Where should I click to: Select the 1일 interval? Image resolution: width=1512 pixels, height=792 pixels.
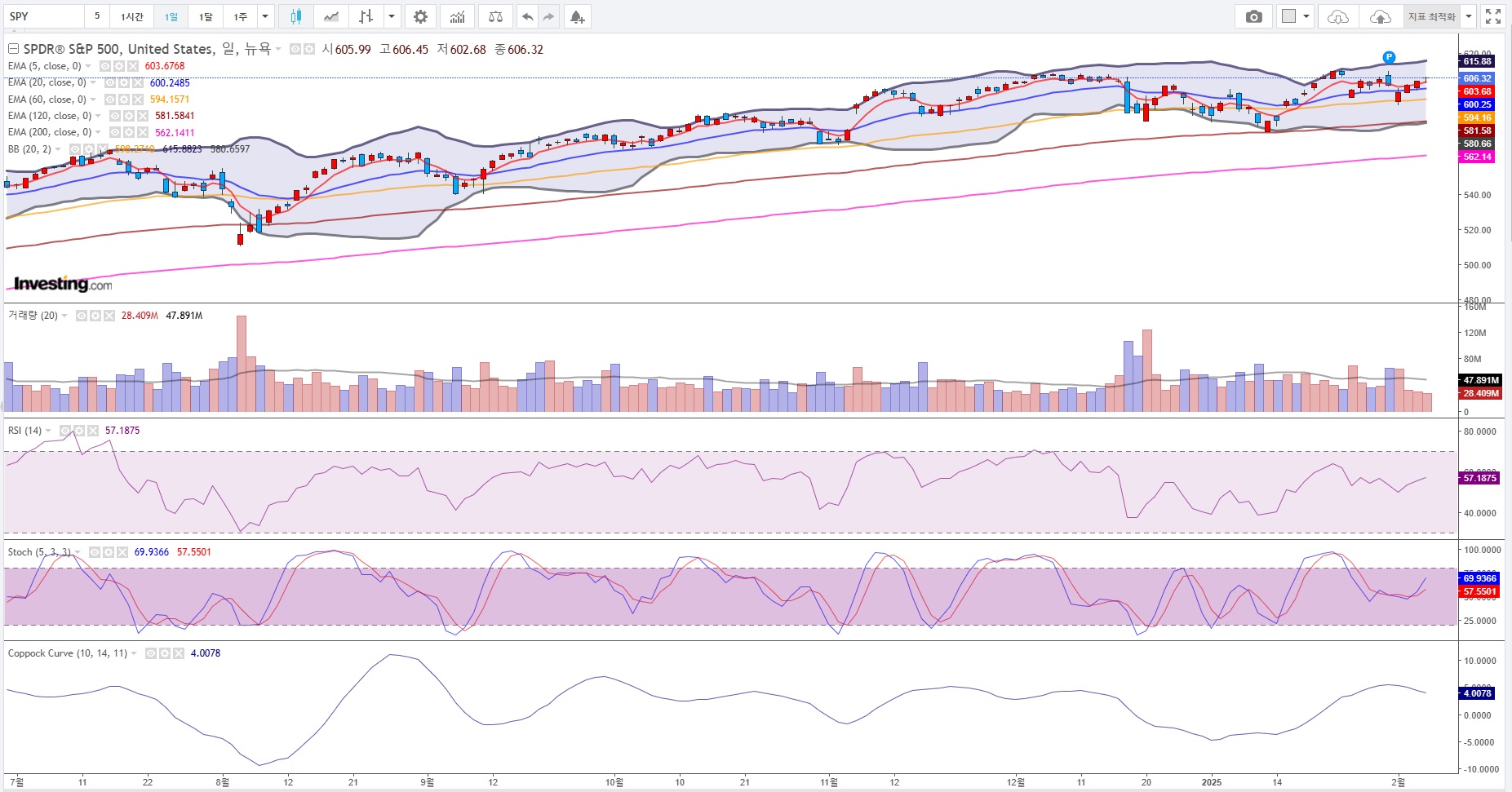coord(171,16)
